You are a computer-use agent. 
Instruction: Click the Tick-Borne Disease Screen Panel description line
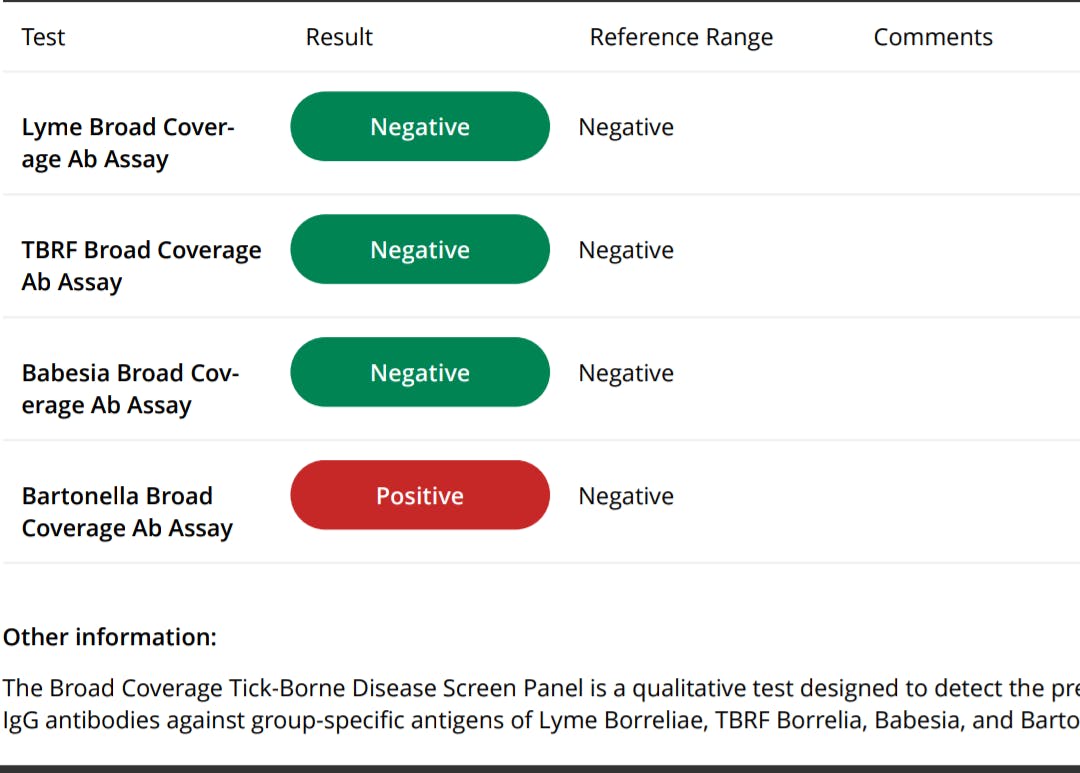pyautogui.click(x=540, y=688)
